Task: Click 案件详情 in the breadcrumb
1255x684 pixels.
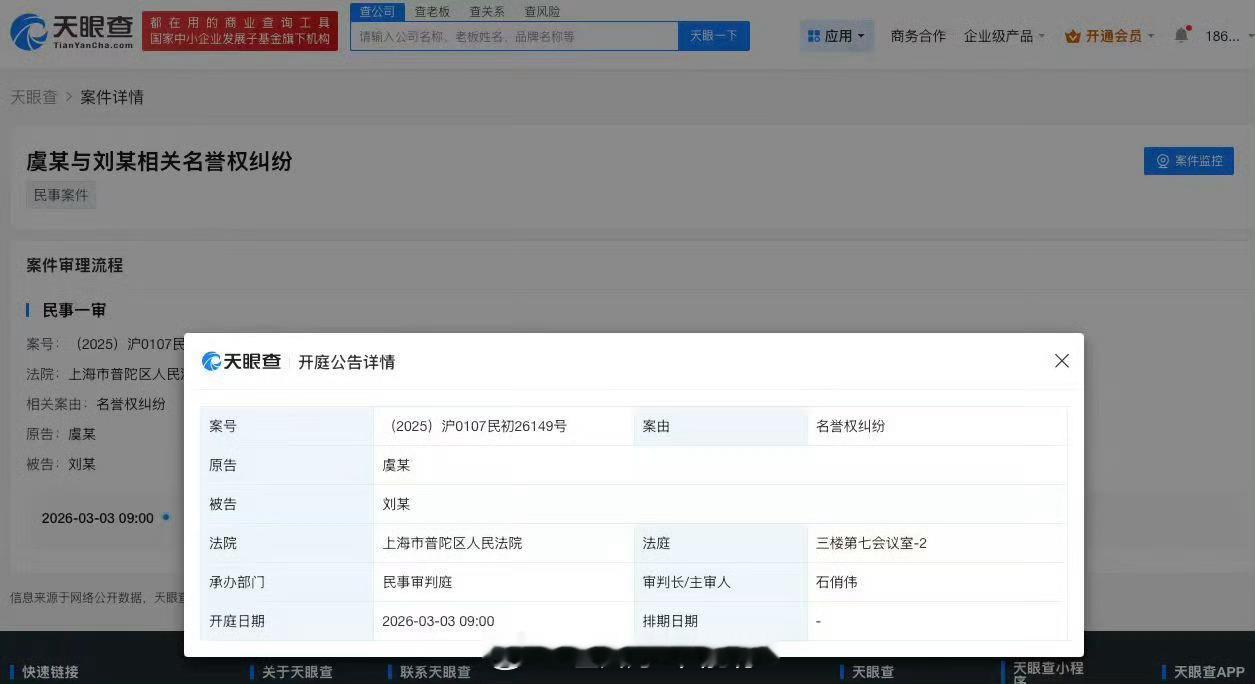Action: [x=111, y=97]
